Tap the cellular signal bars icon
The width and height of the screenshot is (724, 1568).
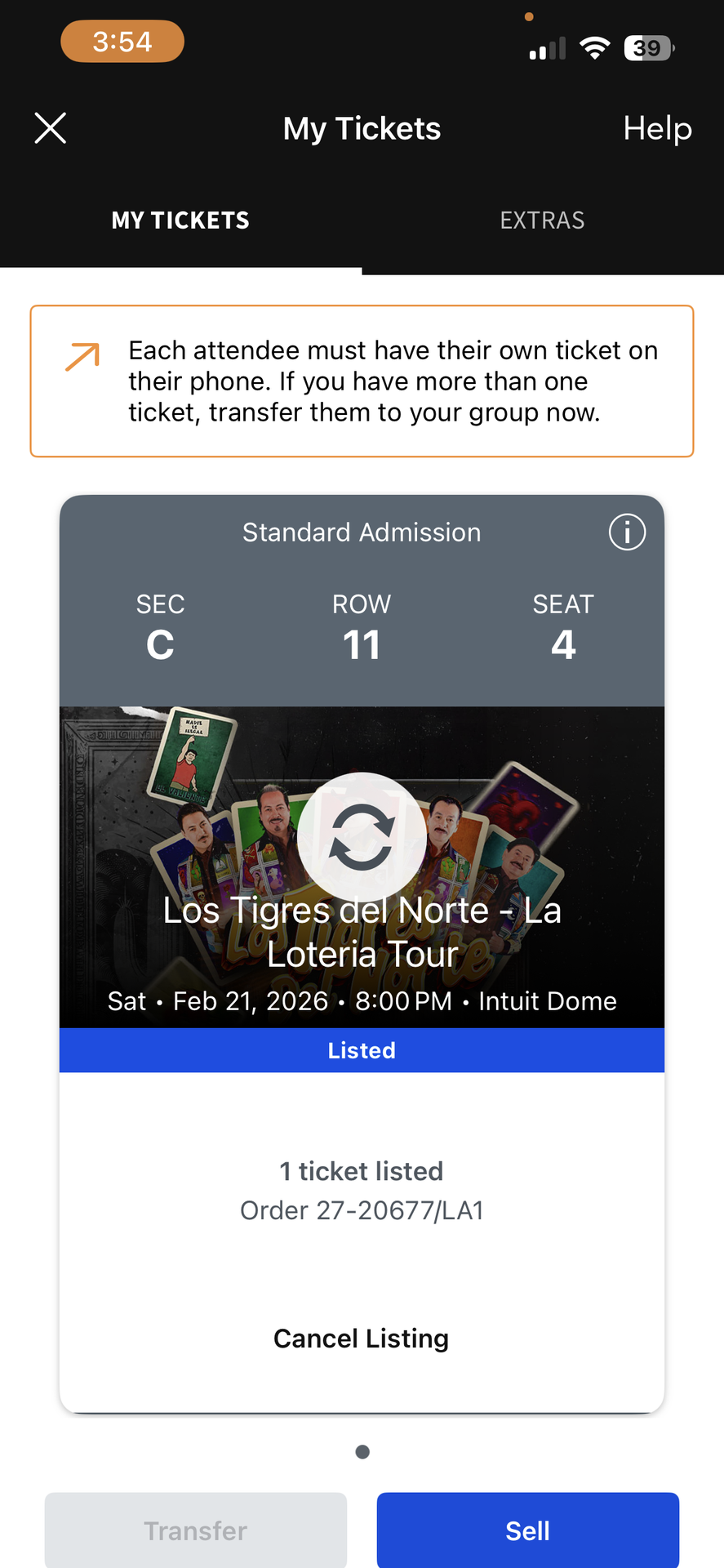pyautogui.click(x=548, y=49)
